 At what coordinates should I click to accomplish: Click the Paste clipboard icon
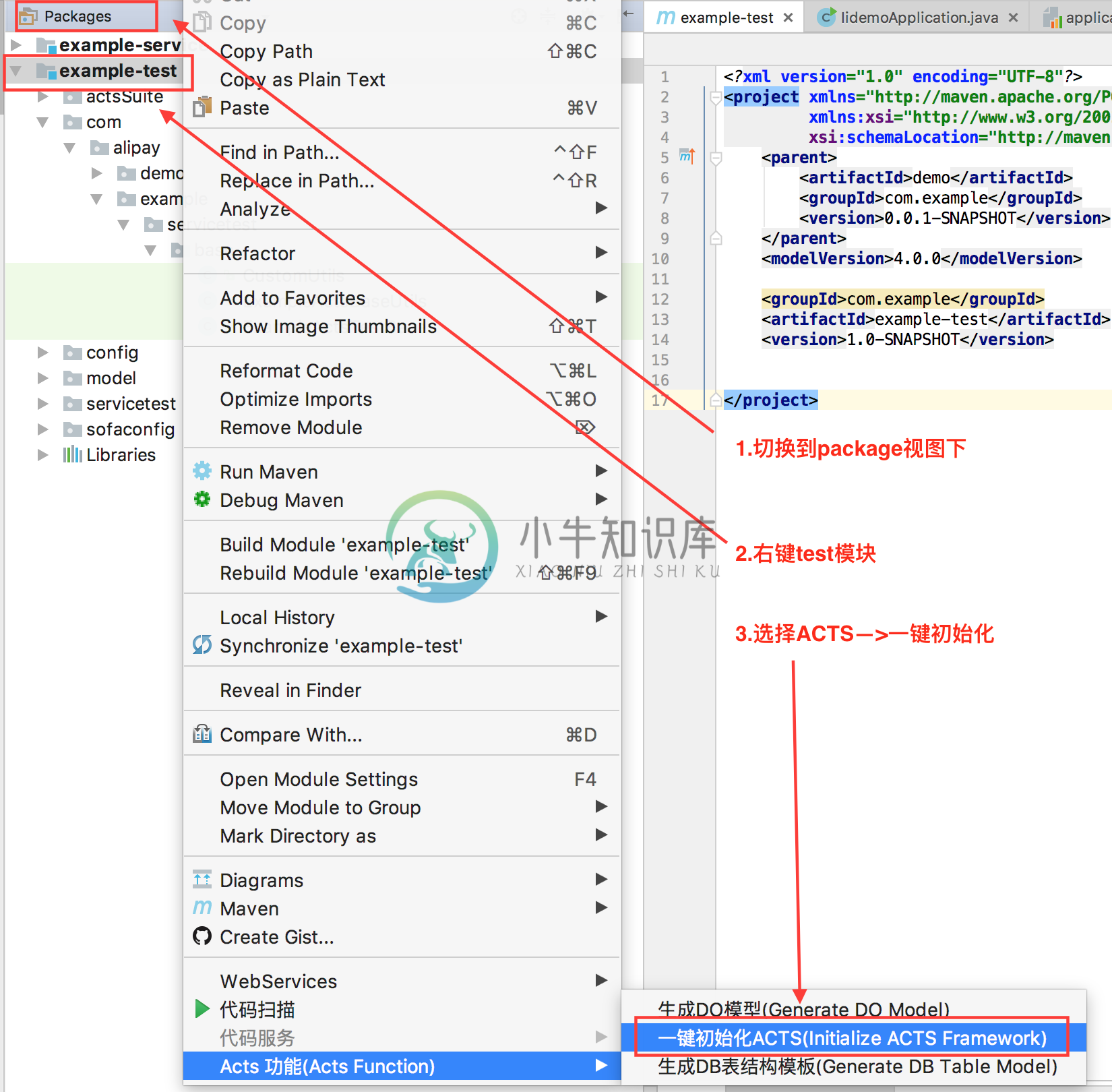click(202, 107)
